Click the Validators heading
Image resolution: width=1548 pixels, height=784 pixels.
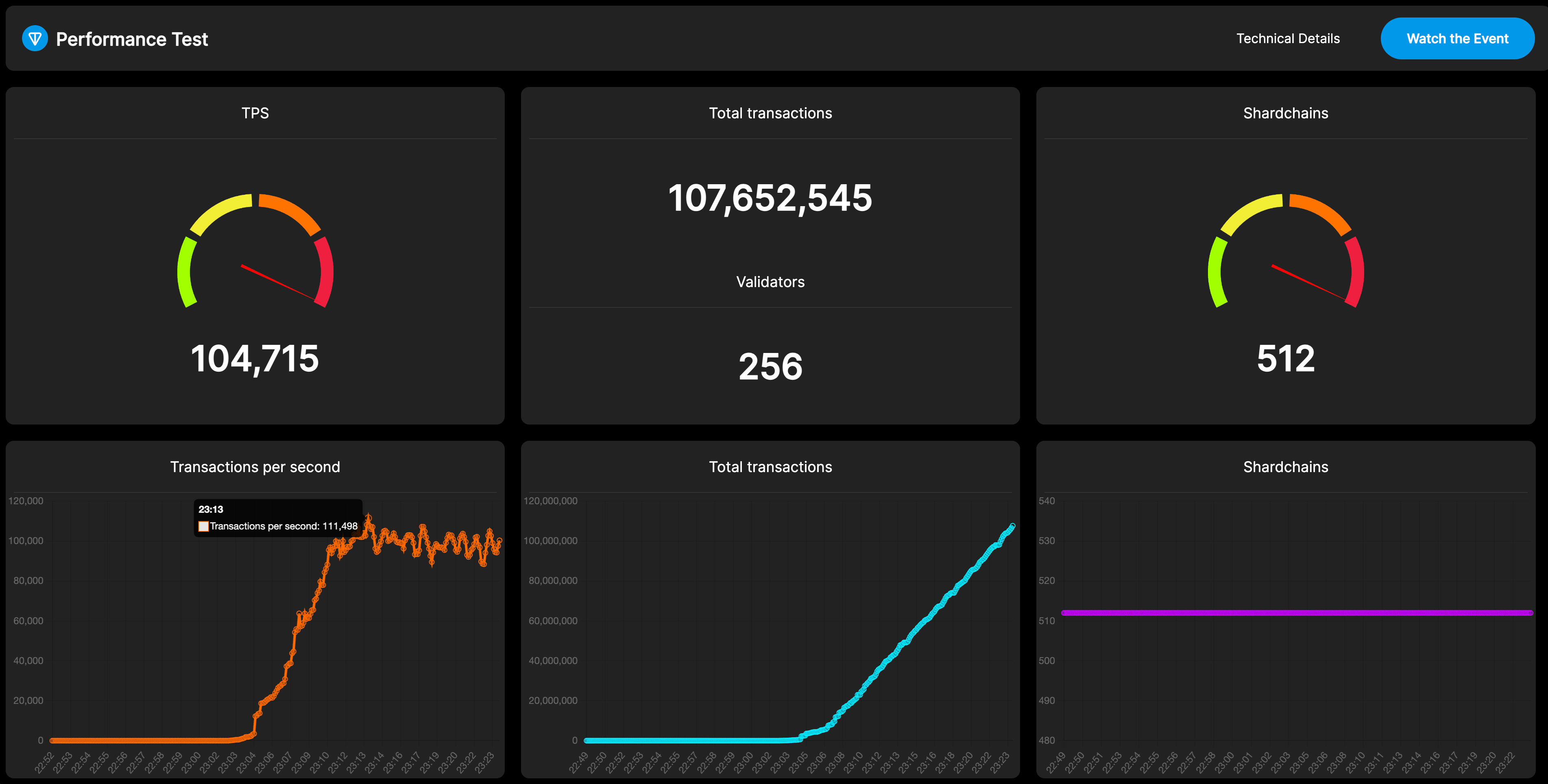point(770,282)
